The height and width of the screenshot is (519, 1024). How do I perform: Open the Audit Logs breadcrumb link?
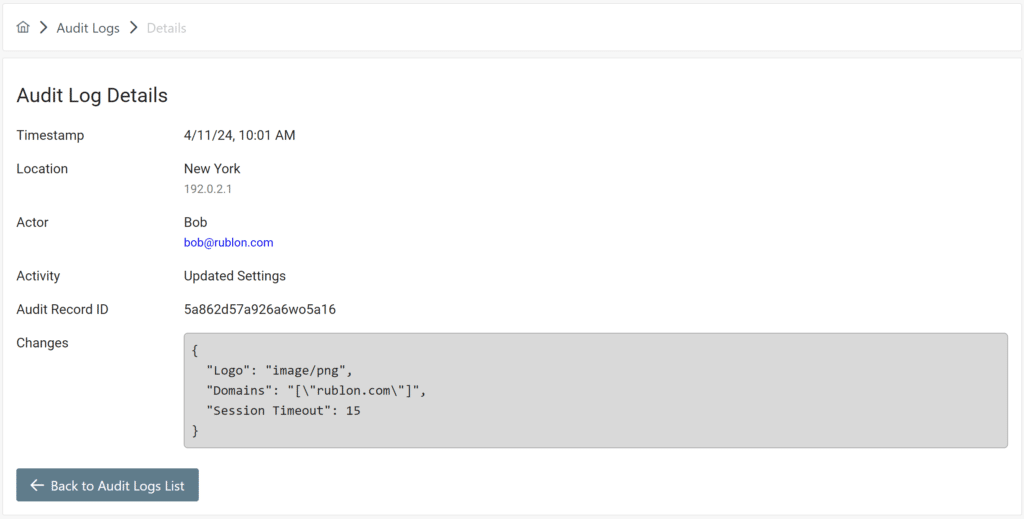click(x=88, y=28)
